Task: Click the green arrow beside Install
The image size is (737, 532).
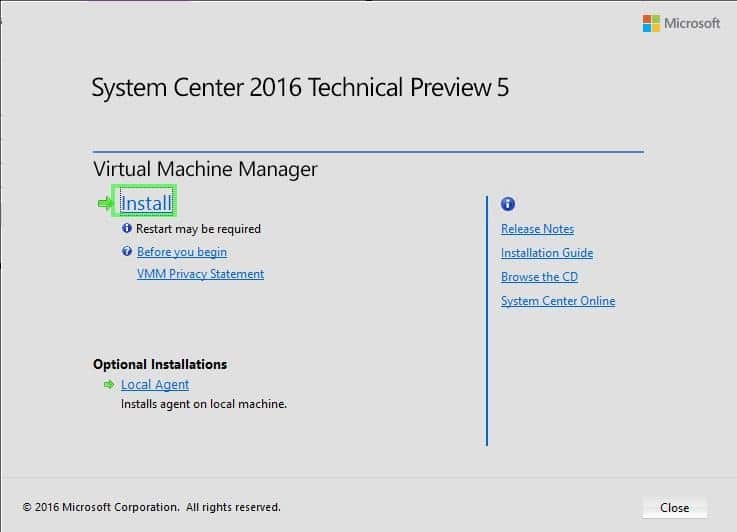Action: coord(105,203)
